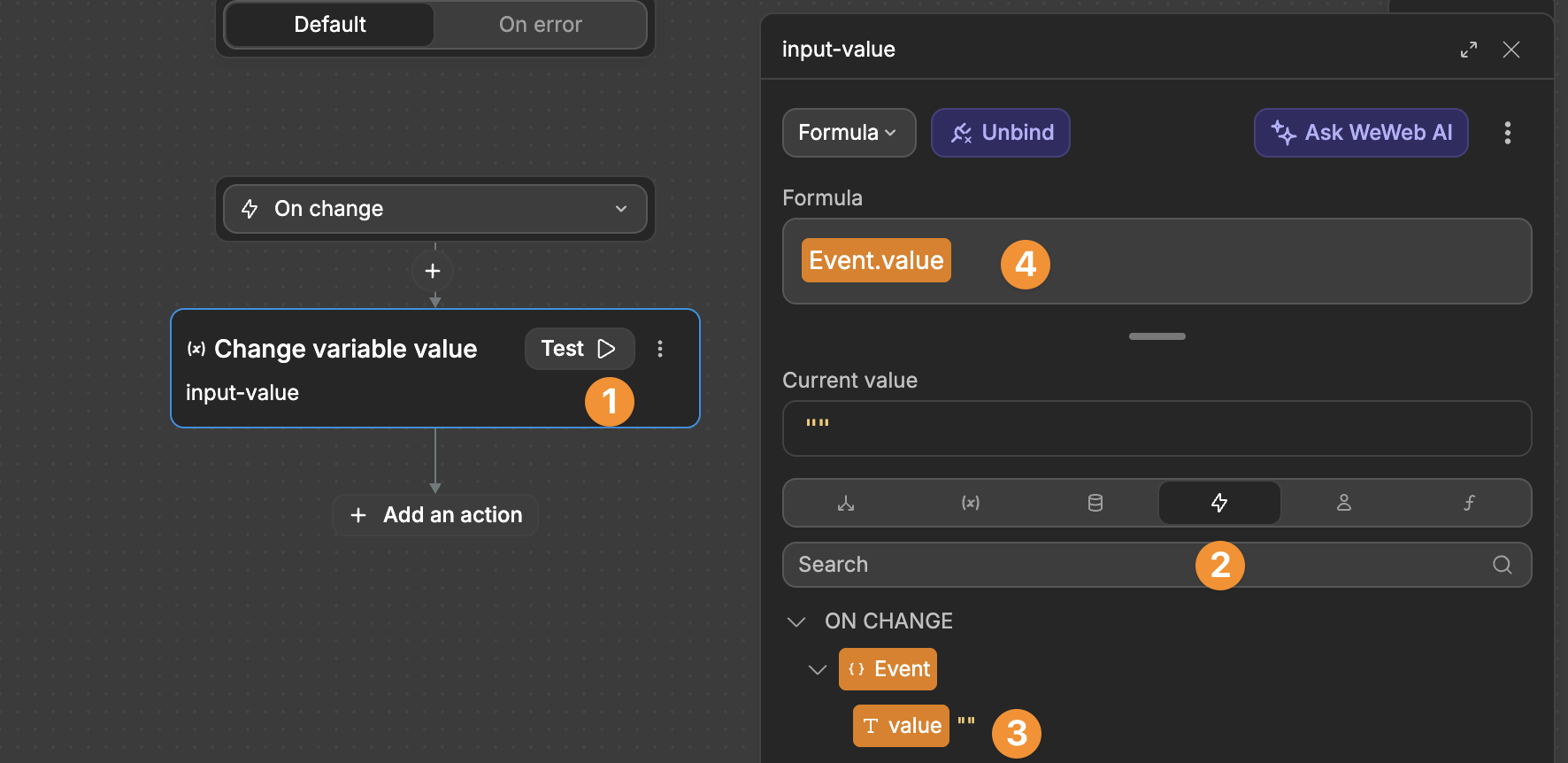This screenshot has width=1568, height=763.
Task: Open the formula panel three-dot menu
Action: (1507, 133)
